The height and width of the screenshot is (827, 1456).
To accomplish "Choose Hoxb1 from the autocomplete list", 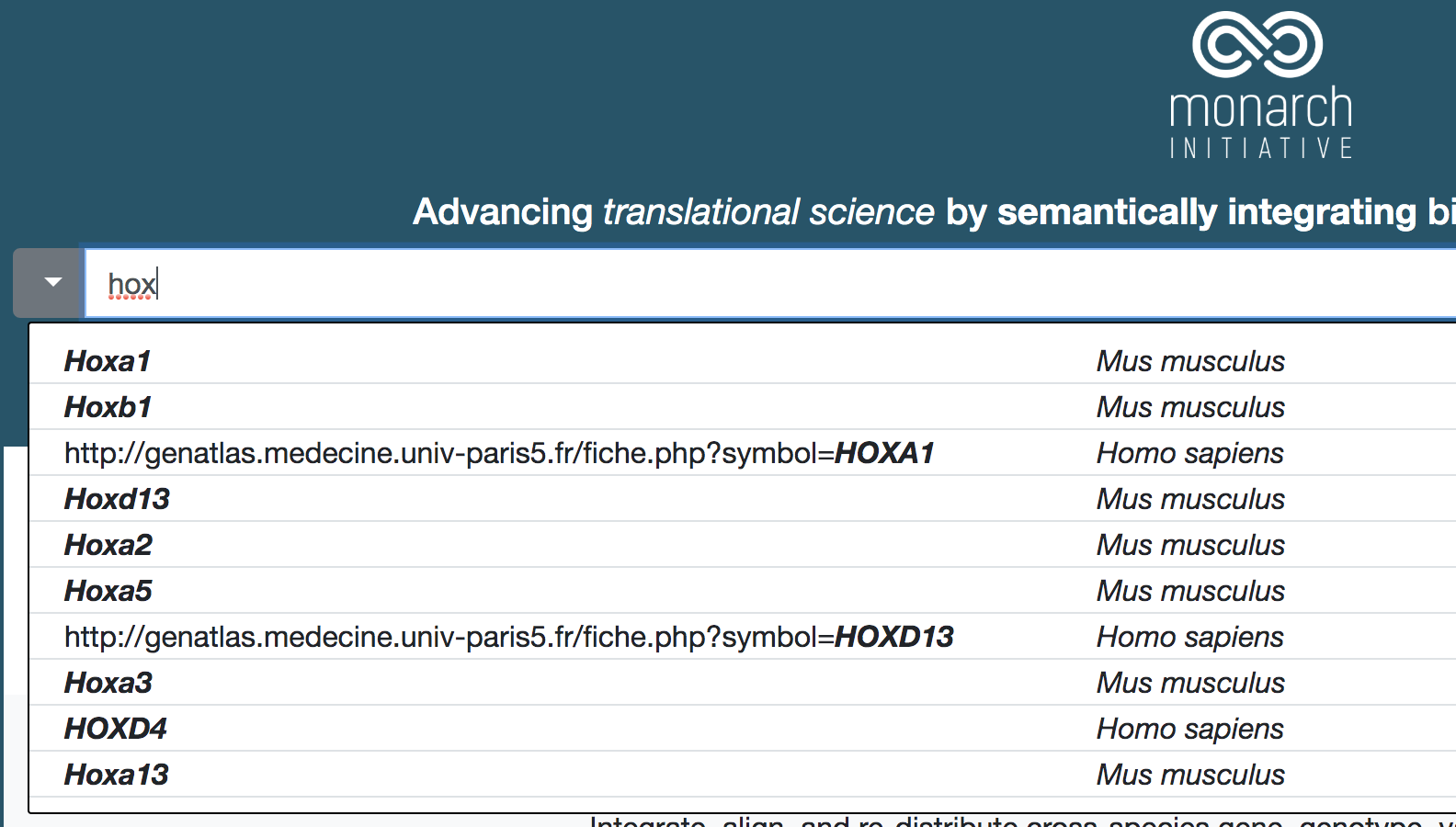I will click(108, 407).
